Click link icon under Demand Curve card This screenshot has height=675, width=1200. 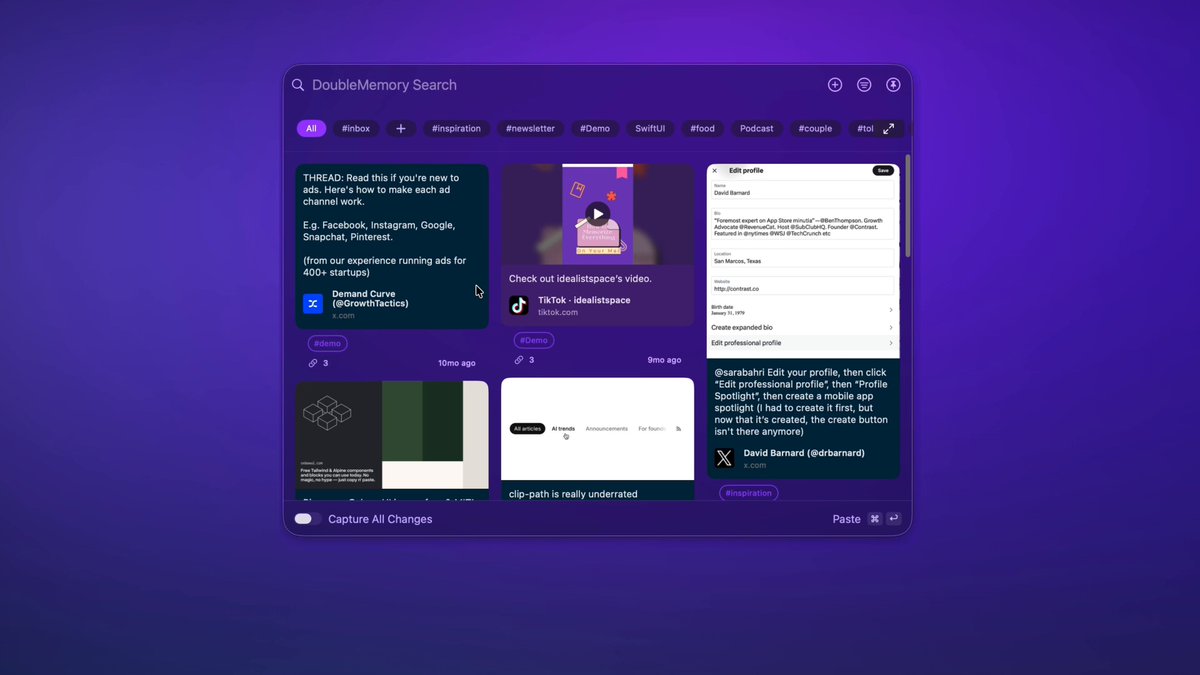tap(313, 363)
